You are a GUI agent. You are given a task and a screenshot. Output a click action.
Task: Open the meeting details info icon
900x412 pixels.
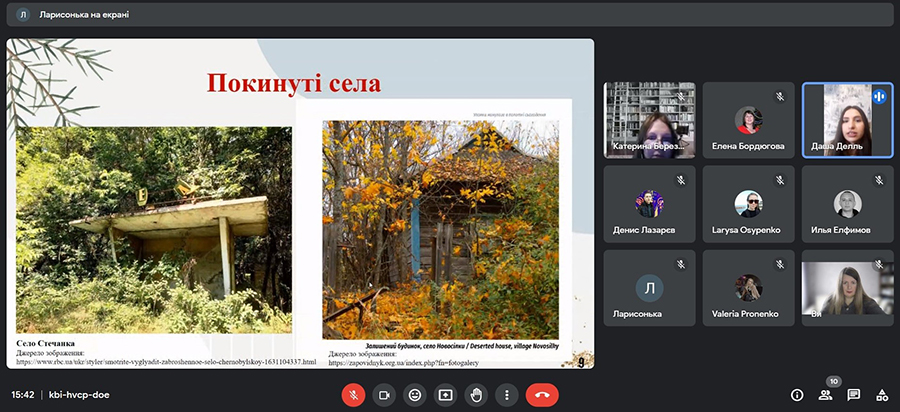coord(797,395)
